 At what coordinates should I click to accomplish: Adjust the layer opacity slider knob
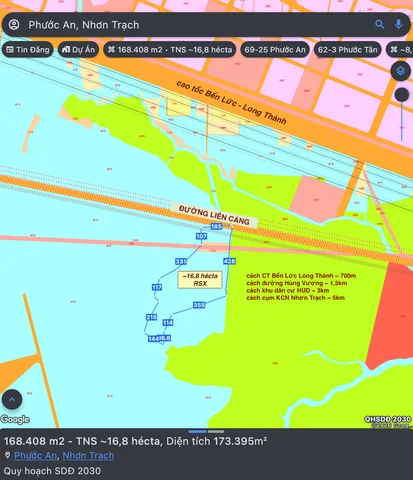coord(402,95)
